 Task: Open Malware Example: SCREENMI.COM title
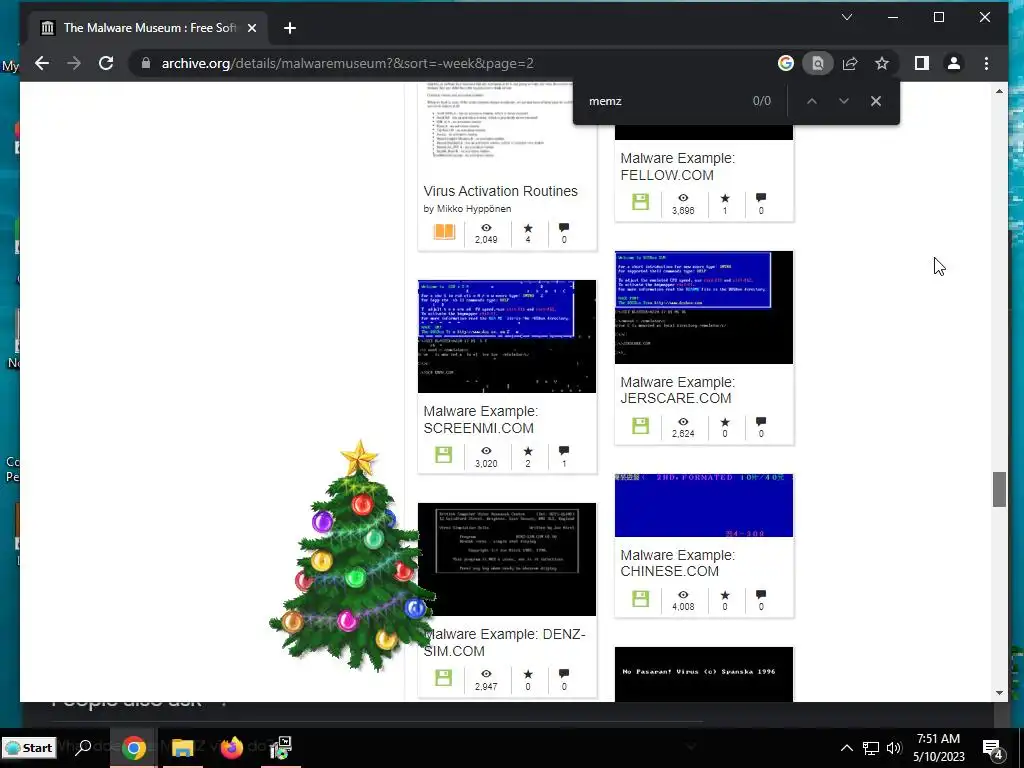click(x=481, y=420)
